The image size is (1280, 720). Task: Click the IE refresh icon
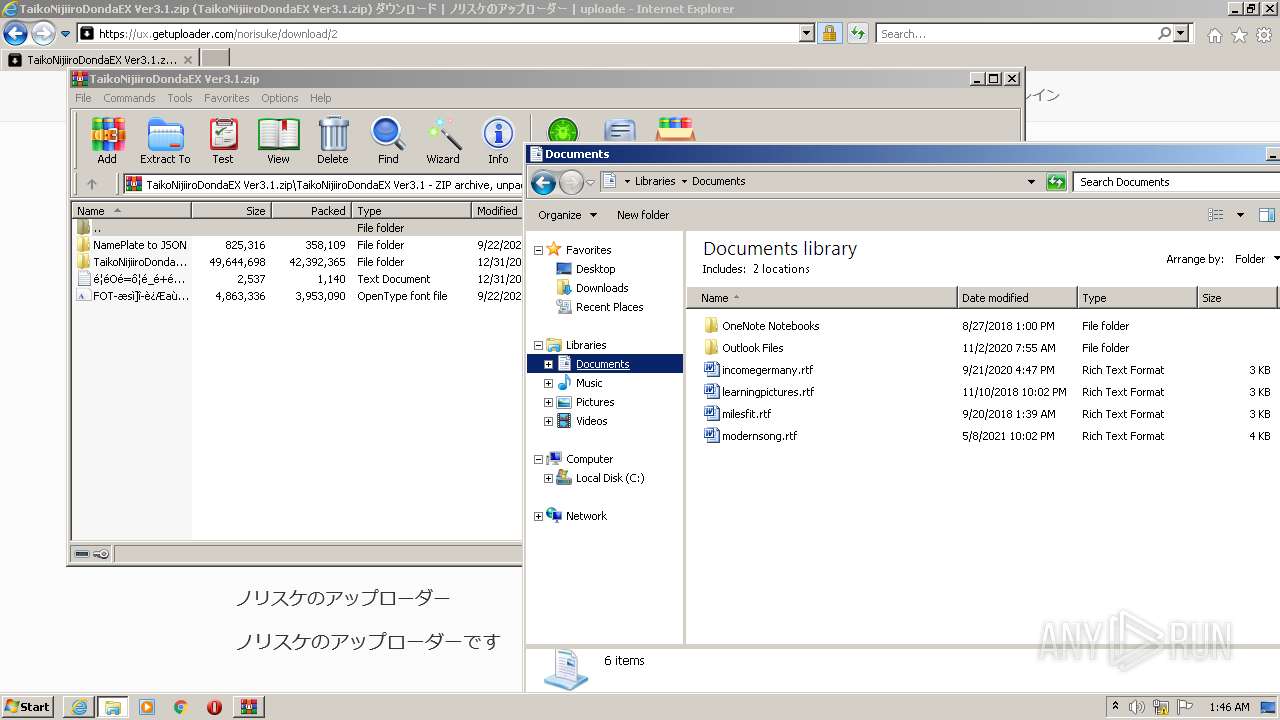pos(857,33)
